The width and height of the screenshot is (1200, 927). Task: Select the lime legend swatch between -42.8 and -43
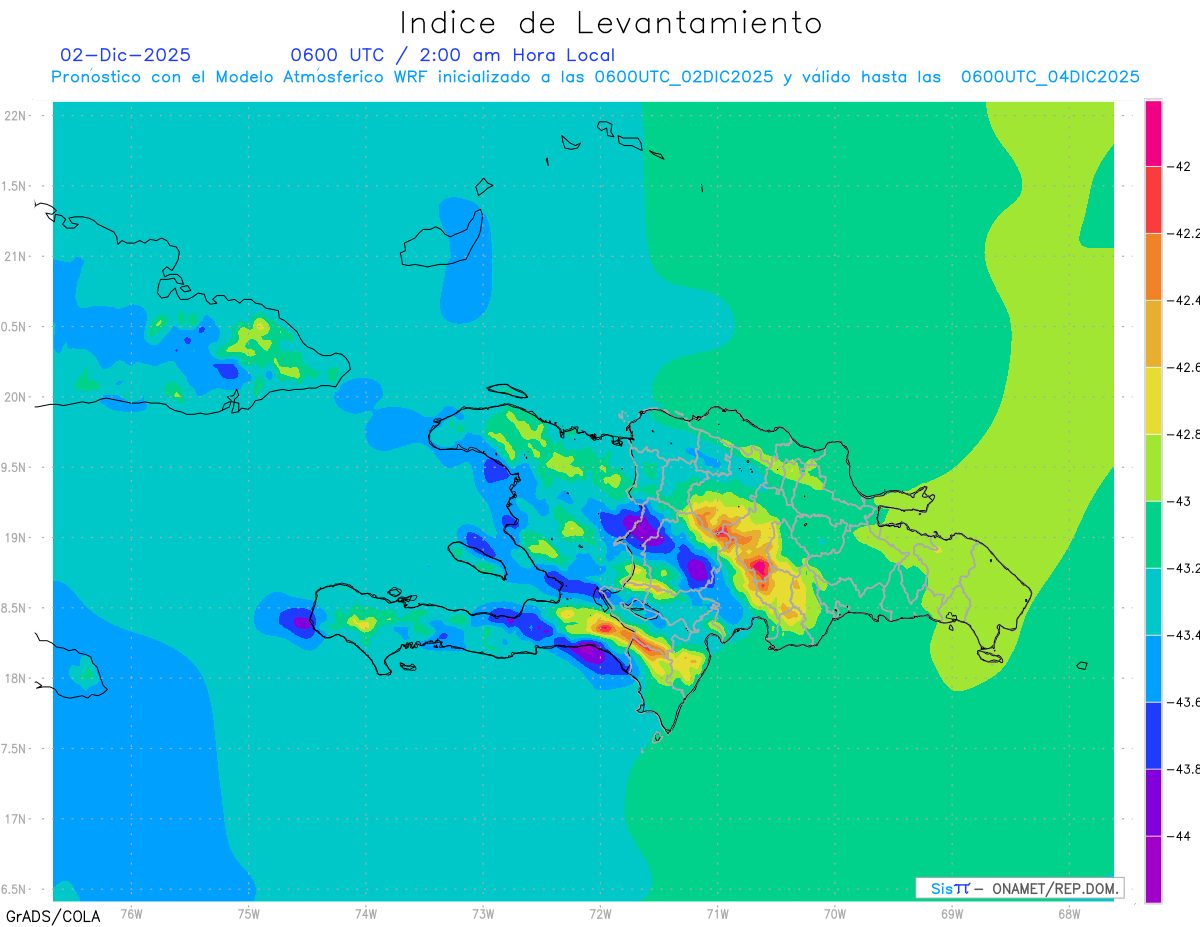1153,468
